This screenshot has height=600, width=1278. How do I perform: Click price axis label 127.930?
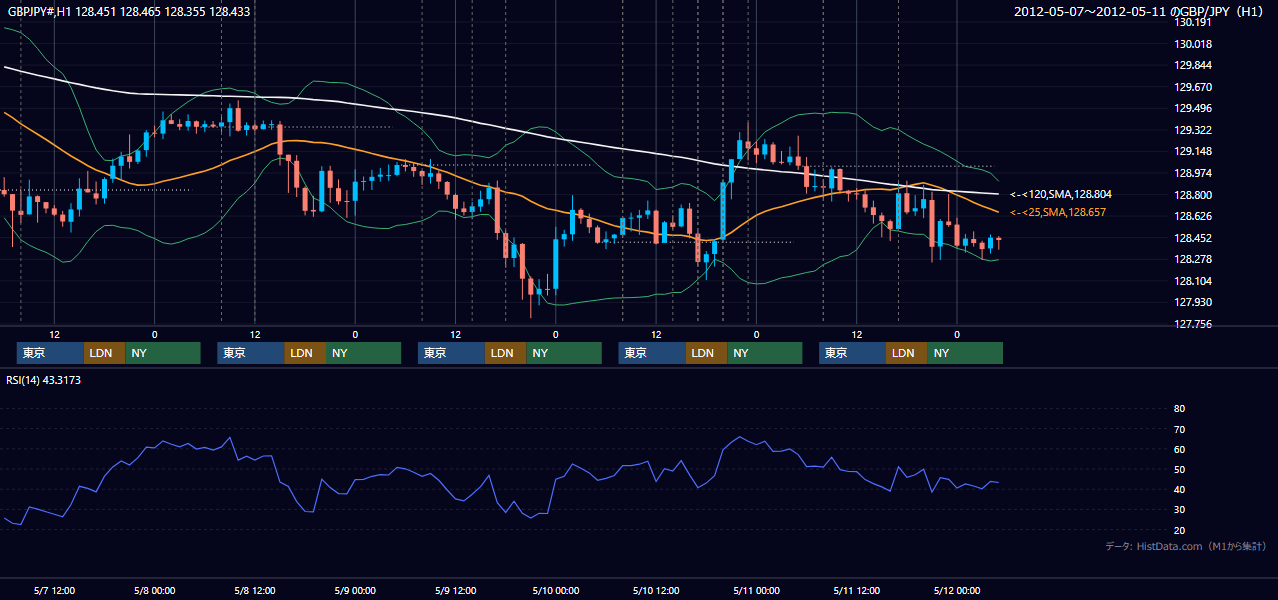click(x=1194, y=302)
